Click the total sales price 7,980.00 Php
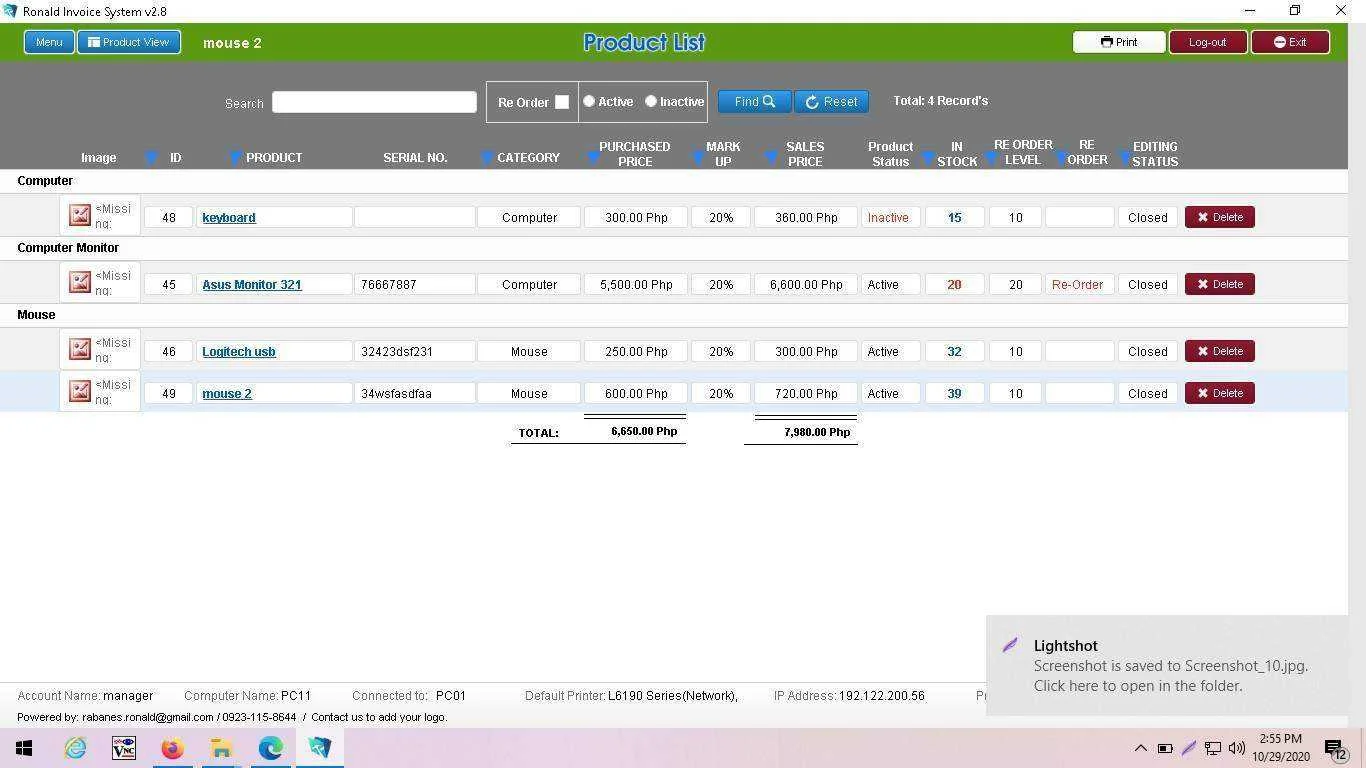This screenshot has width=1366, height=768. 817,432
